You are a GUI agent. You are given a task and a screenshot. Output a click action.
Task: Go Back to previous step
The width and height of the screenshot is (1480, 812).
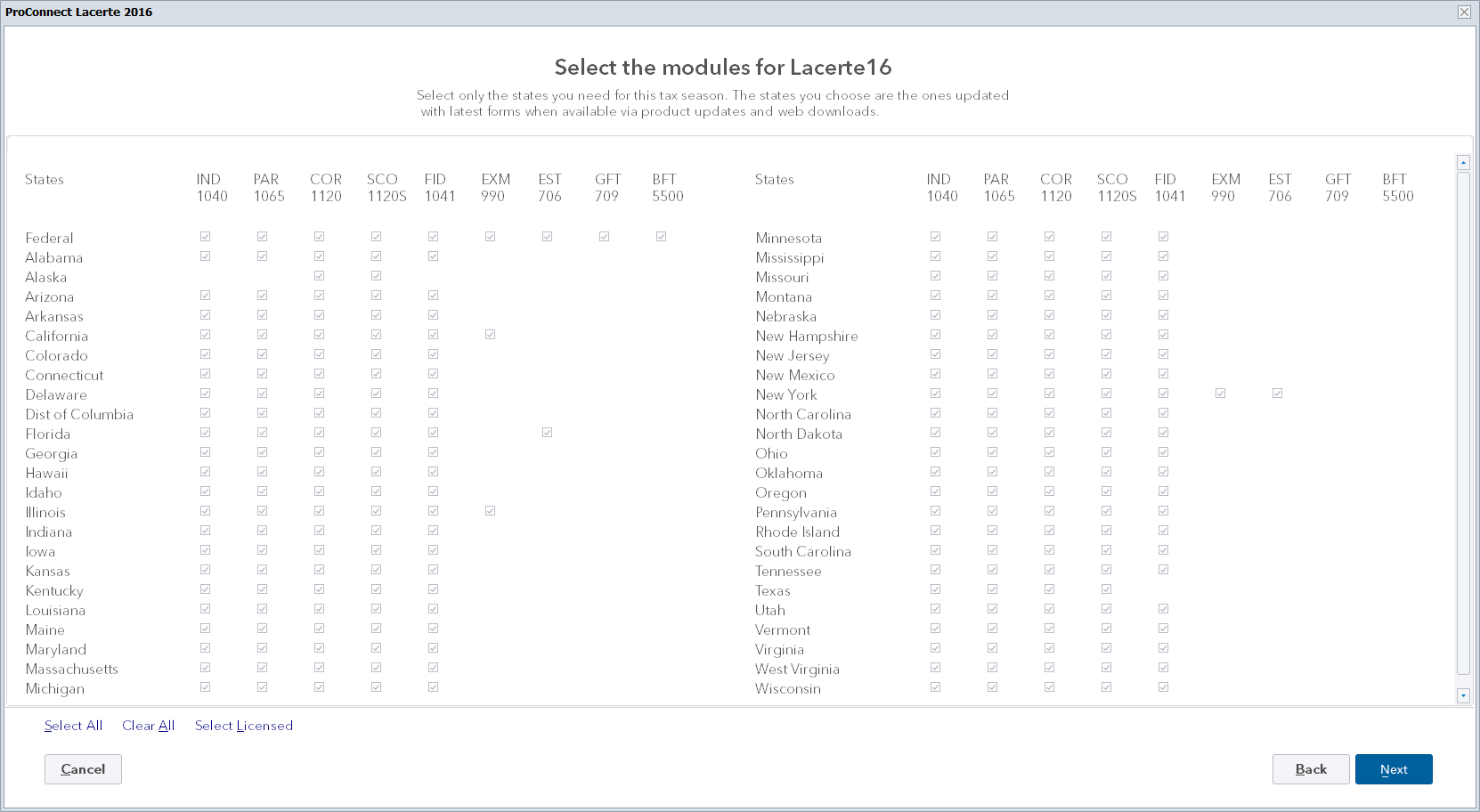[1311, 769]
